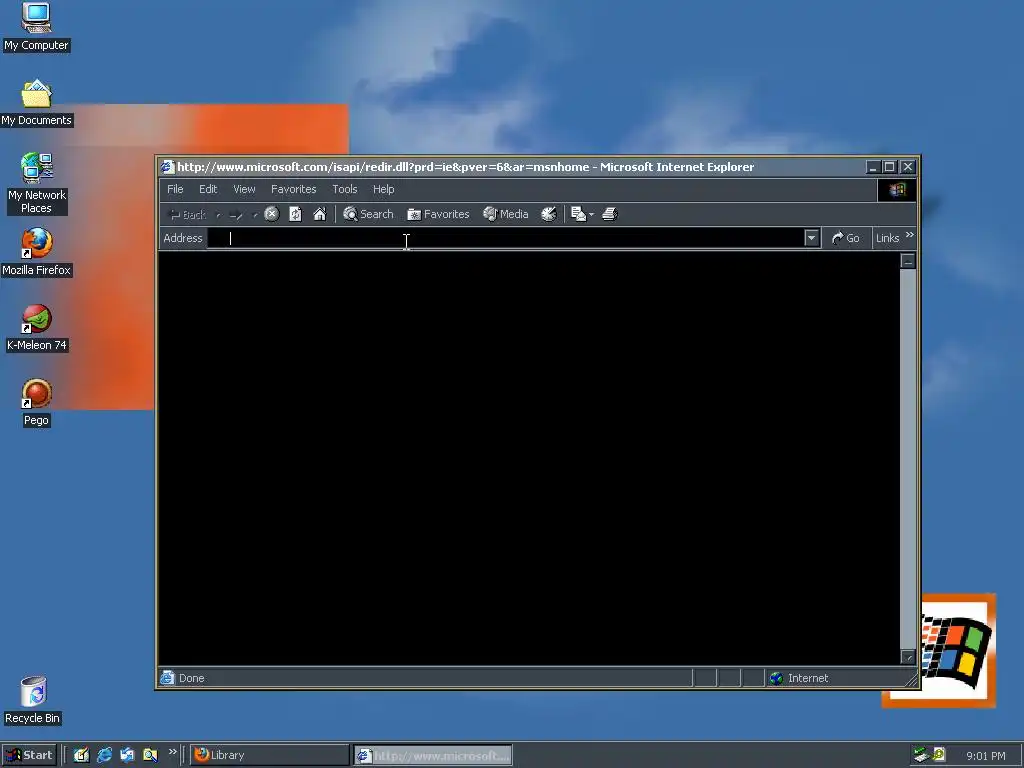The width and height of the screenshot is (1024, 768).
Task: Click the network connection tray icon
Action: (x=921, y=755)
